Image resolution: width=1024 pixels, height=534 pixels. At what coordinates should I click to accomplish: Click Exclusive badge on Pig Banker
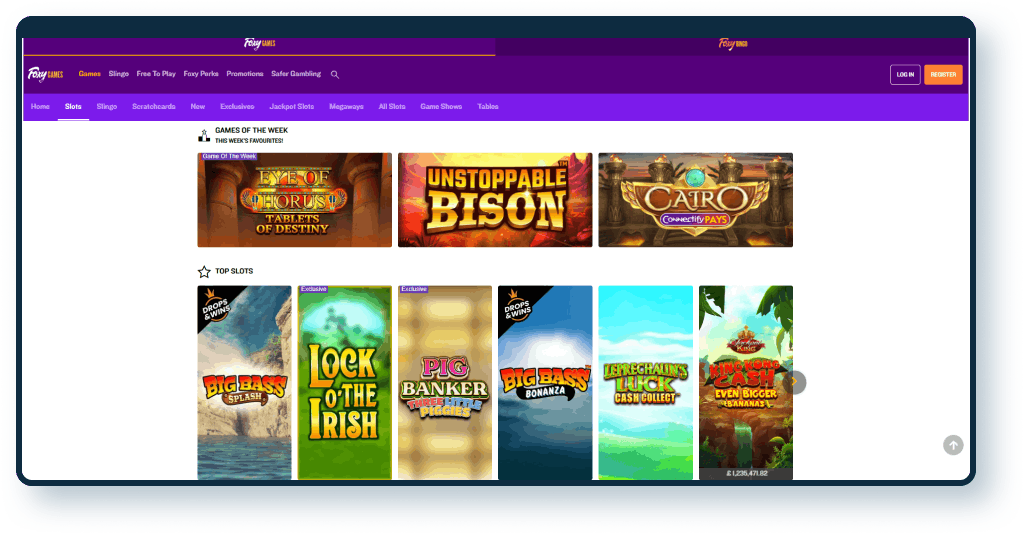point(414,289)
